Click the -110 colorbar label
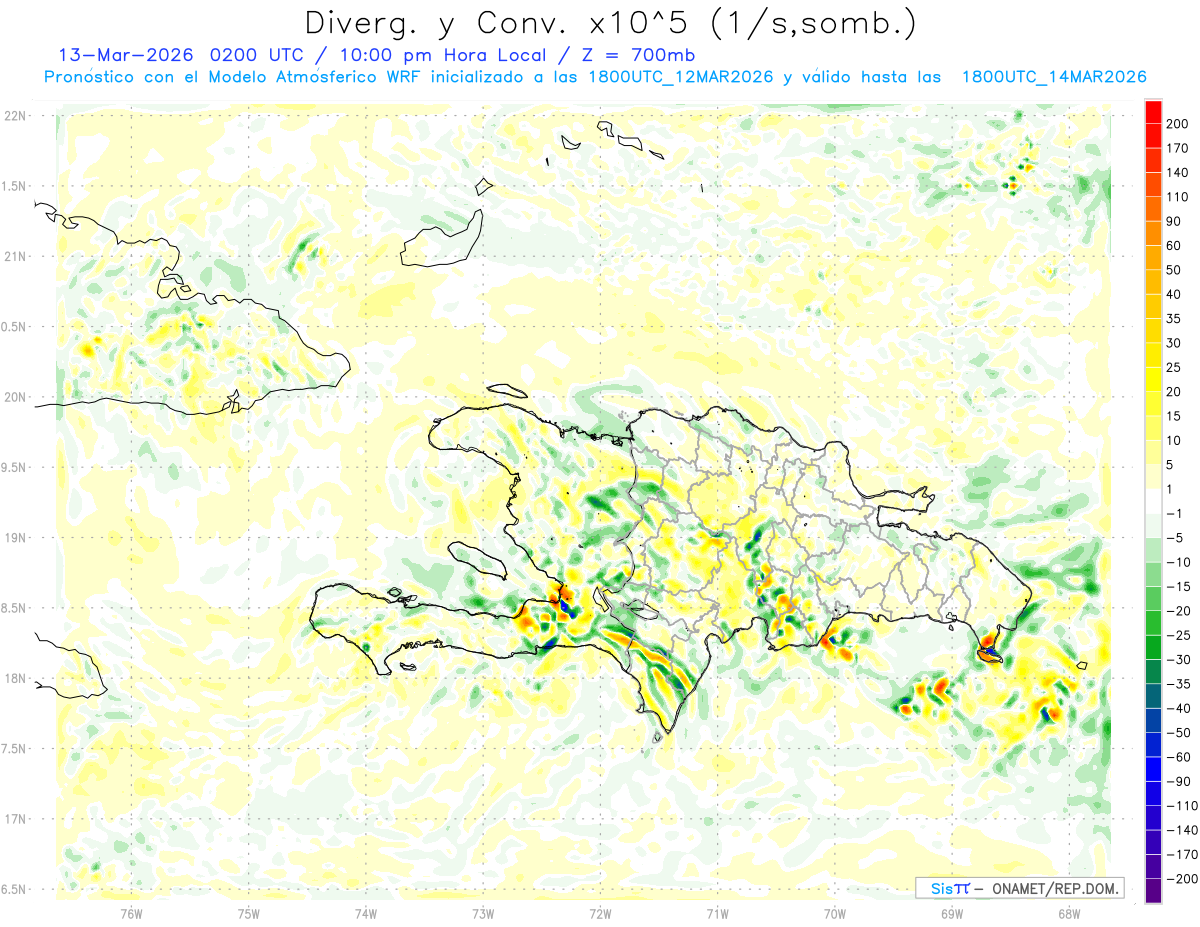The width and height of the screenshot is (1200, 927). [1182, 806]
